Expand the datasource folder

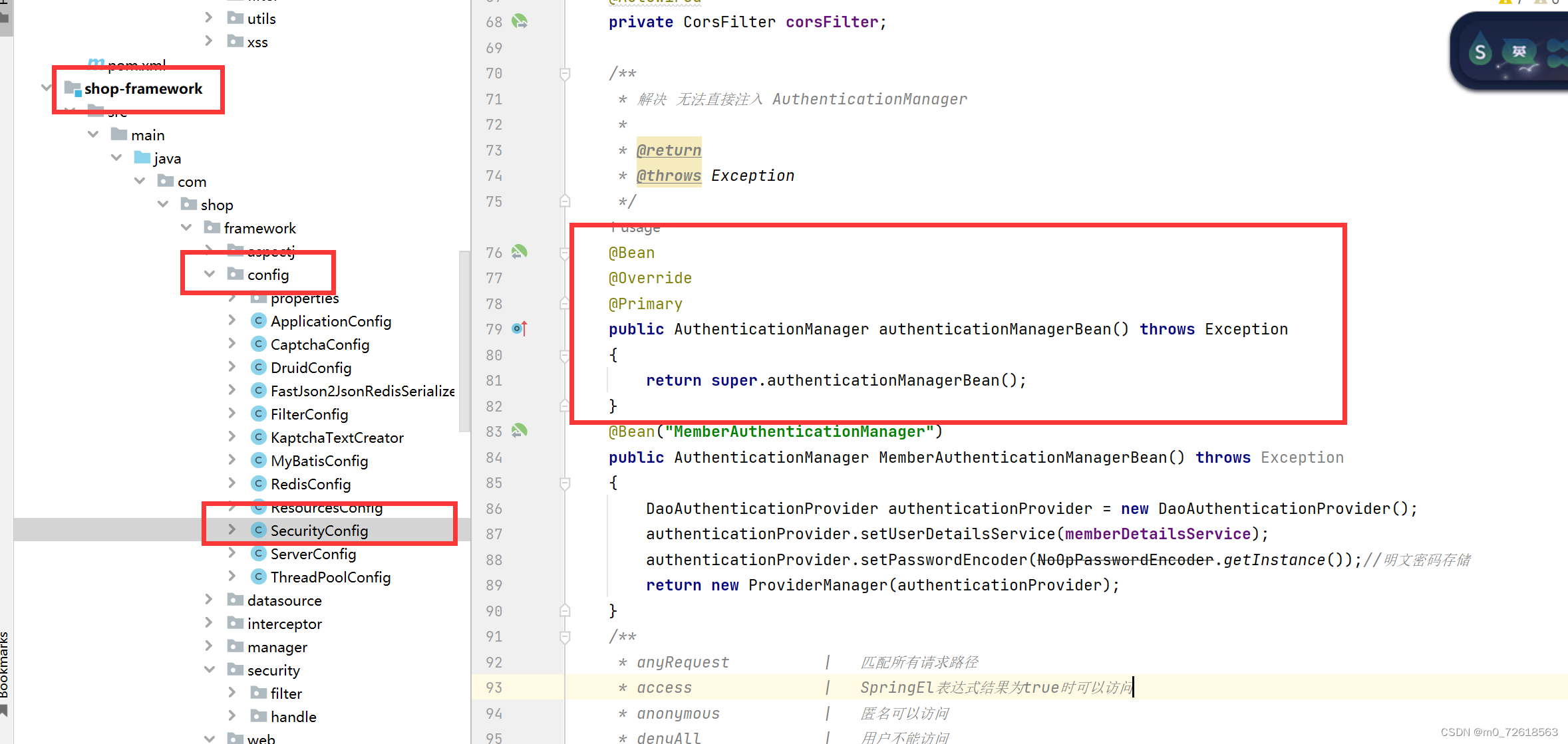coord(208,600)
